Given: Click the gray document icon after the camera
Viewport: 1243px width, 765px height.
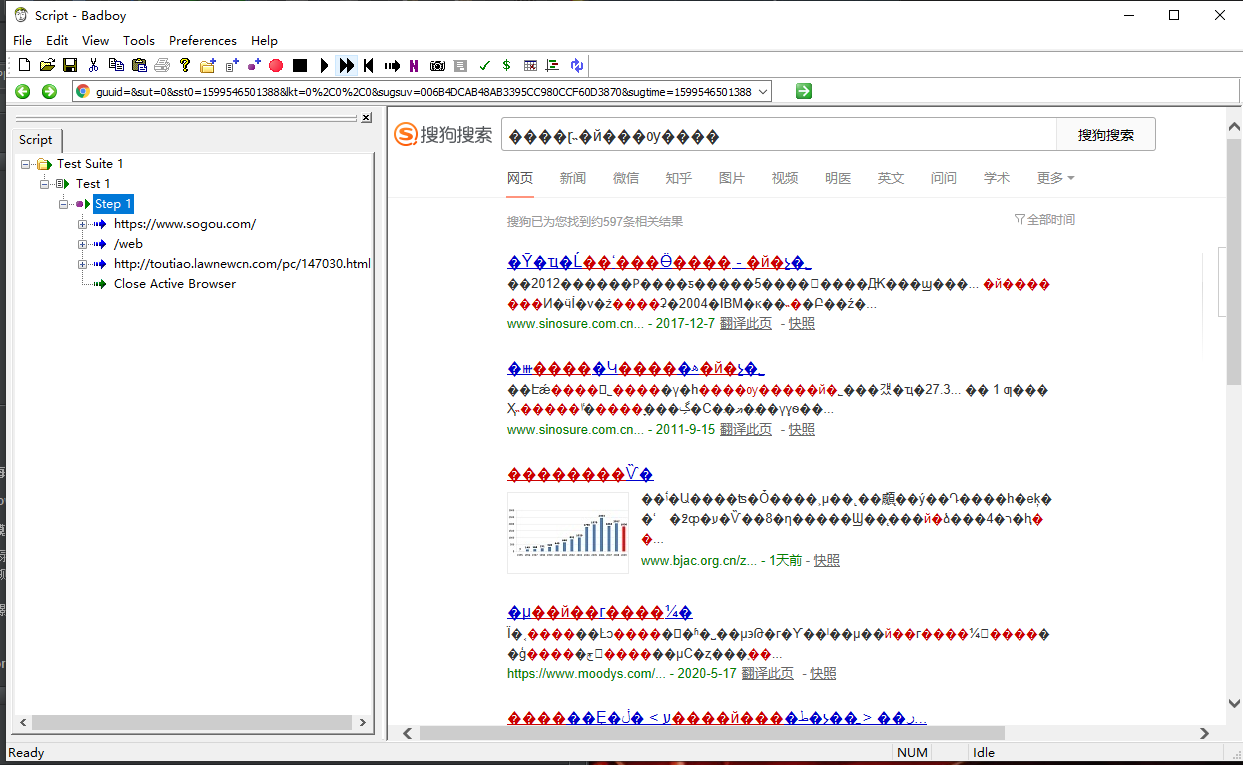Looking at the screenshot, I should click(460, 65).
